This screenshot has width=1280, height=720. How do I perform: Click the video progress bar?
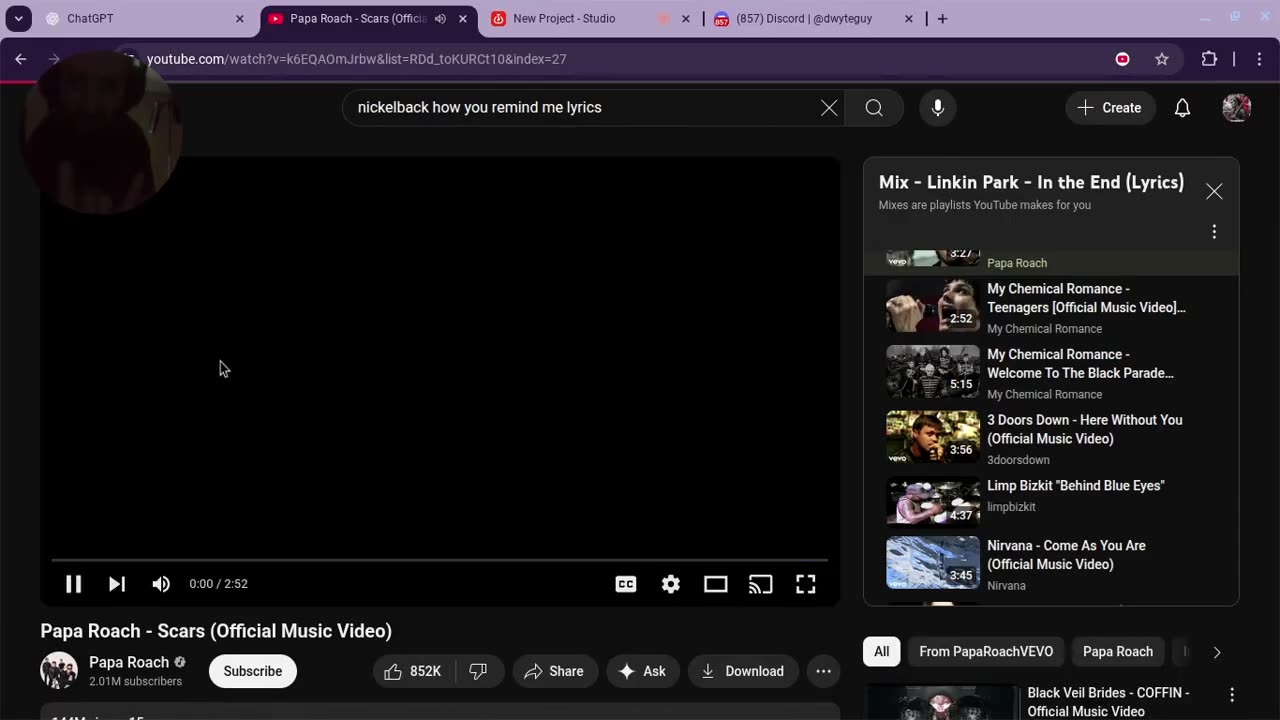440,560
